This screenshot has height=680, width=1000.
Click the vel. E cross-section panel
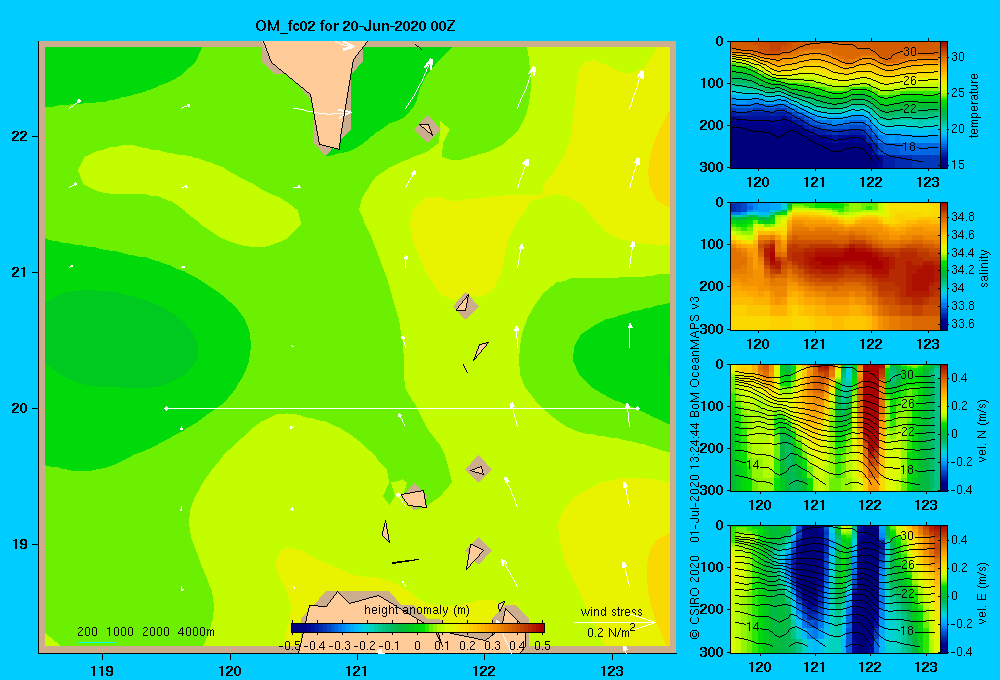(835, 589)
